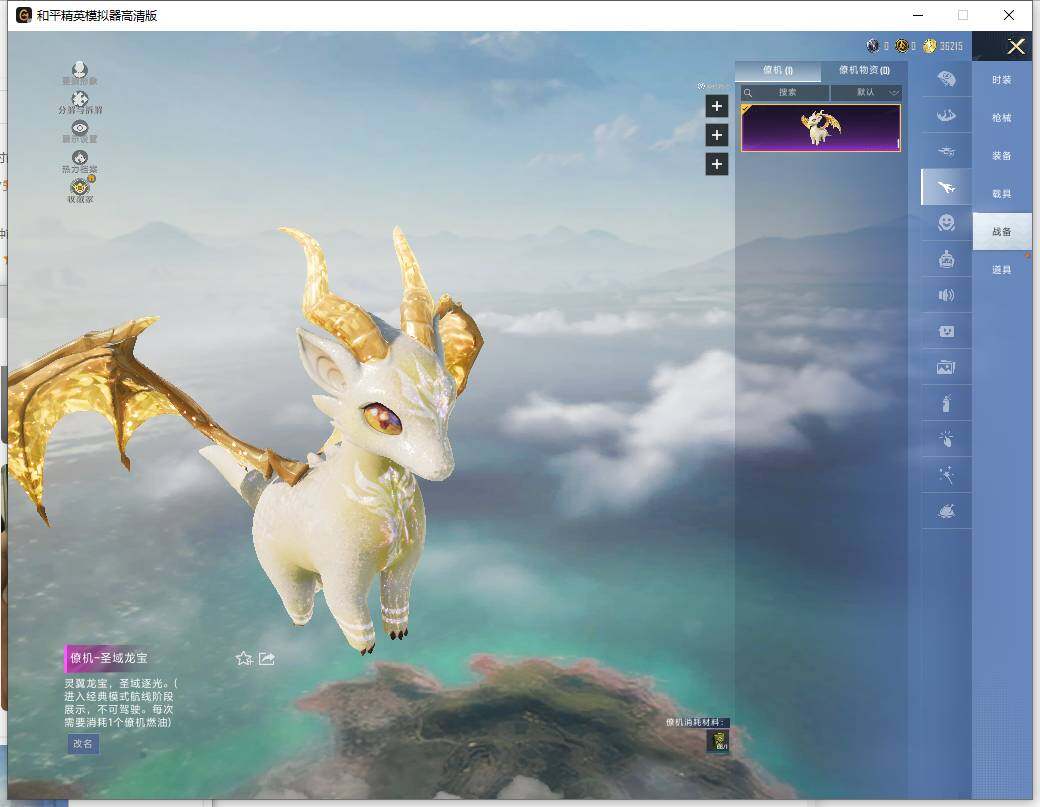
Task: Click the dark gold-ringed currency icon
Action: 901,46
